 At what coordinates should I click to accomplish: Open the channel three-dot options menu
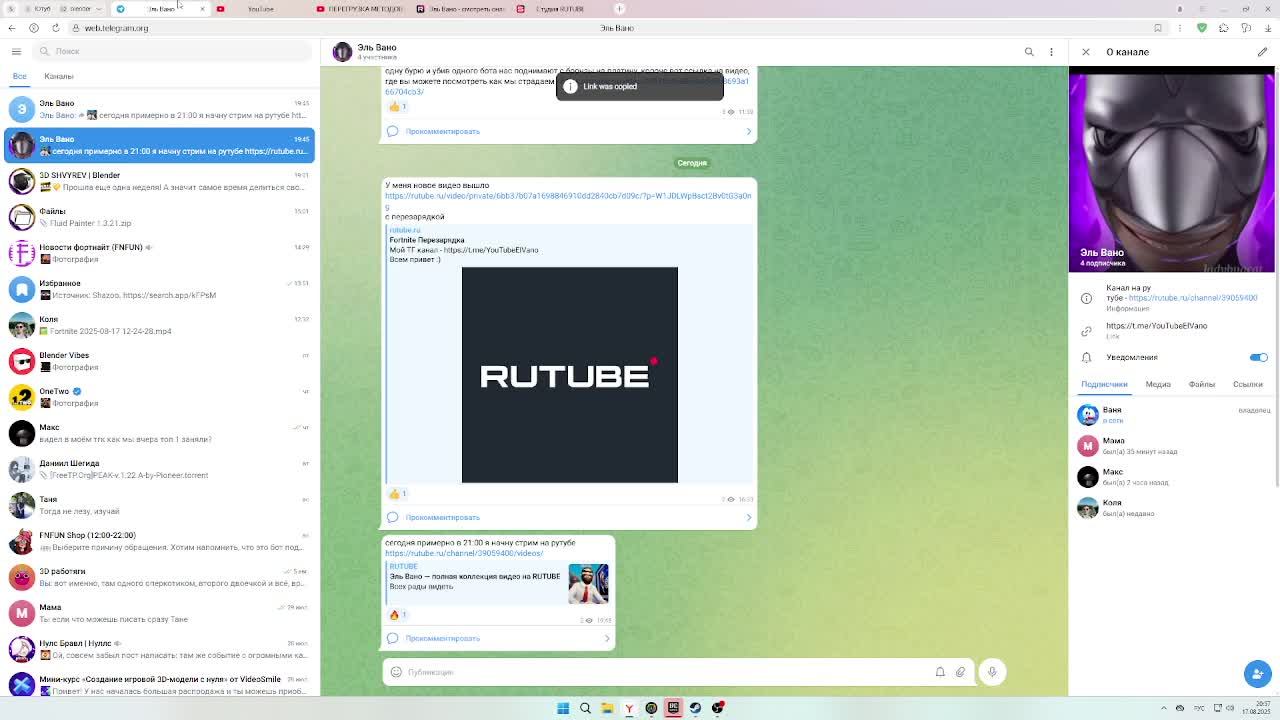1051,52
